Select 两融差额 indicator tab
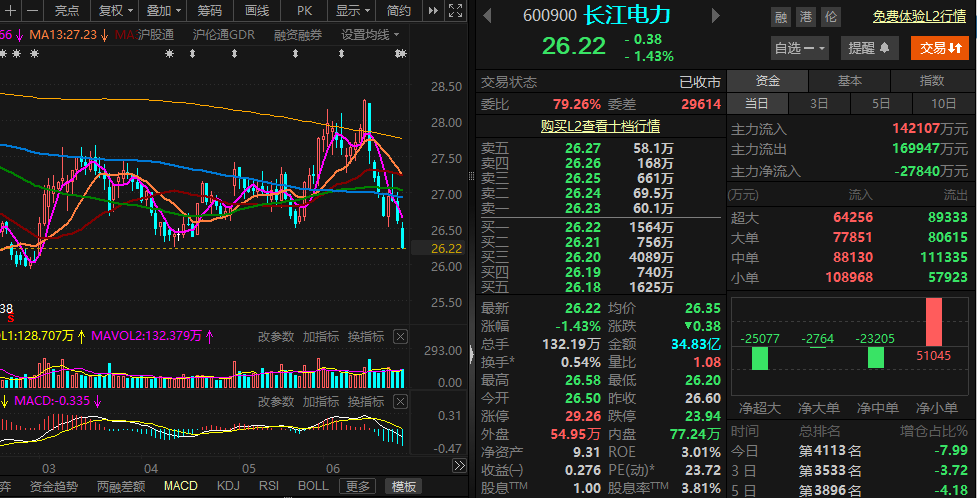The image size is (977, 498). [x=122, y=486]
